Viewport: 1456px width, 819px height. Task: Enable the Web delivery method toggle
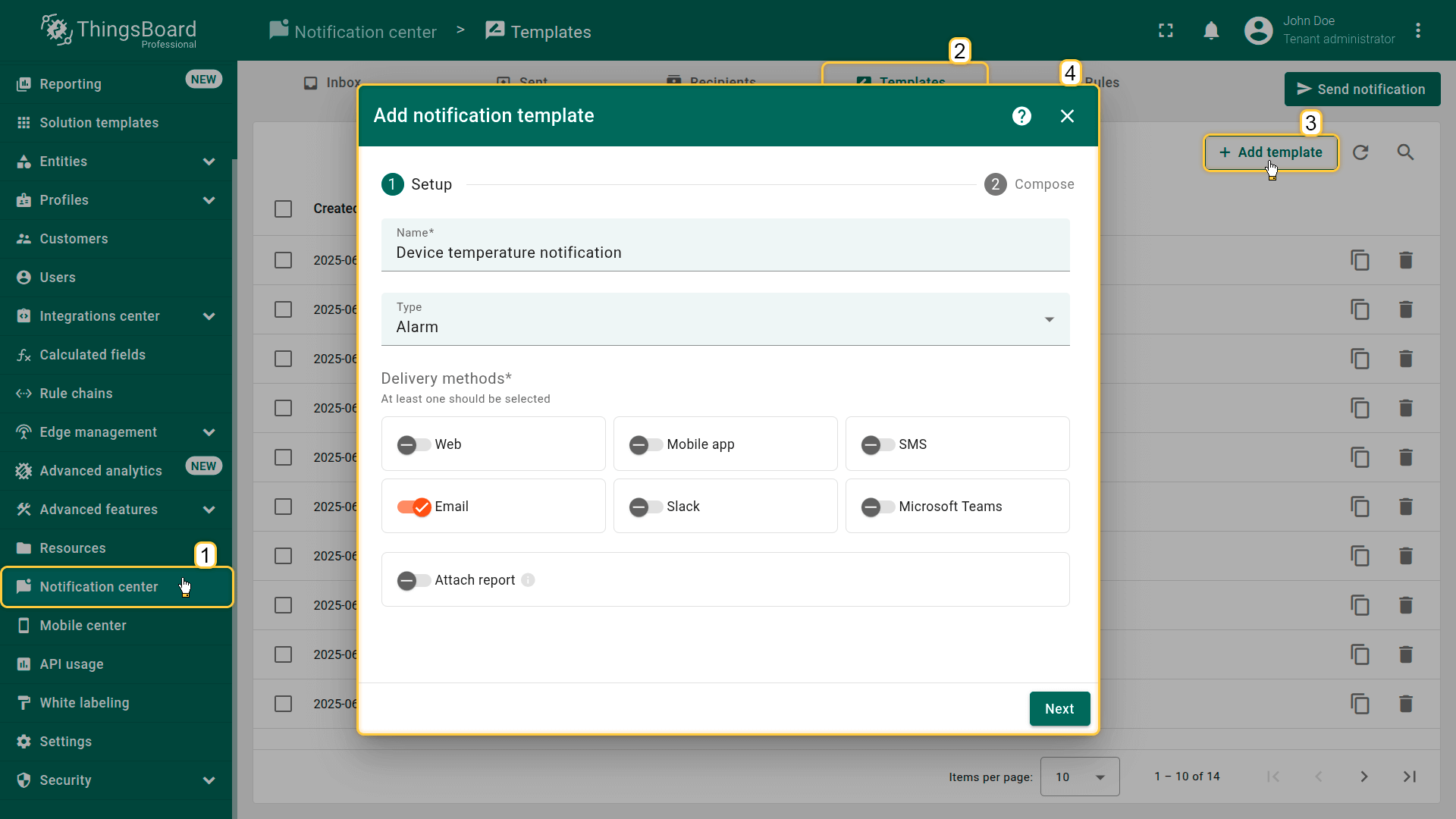coord(413,444)
